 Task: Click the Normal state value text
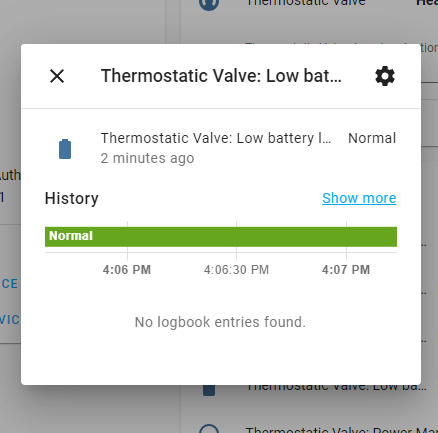click(372, 138)
